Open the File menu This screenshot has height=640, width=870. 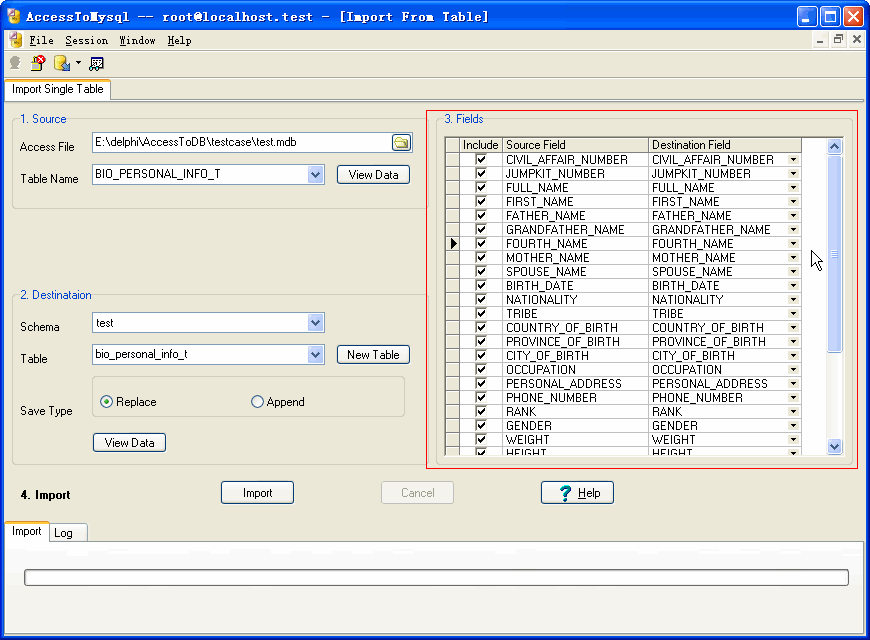point(42,41)
